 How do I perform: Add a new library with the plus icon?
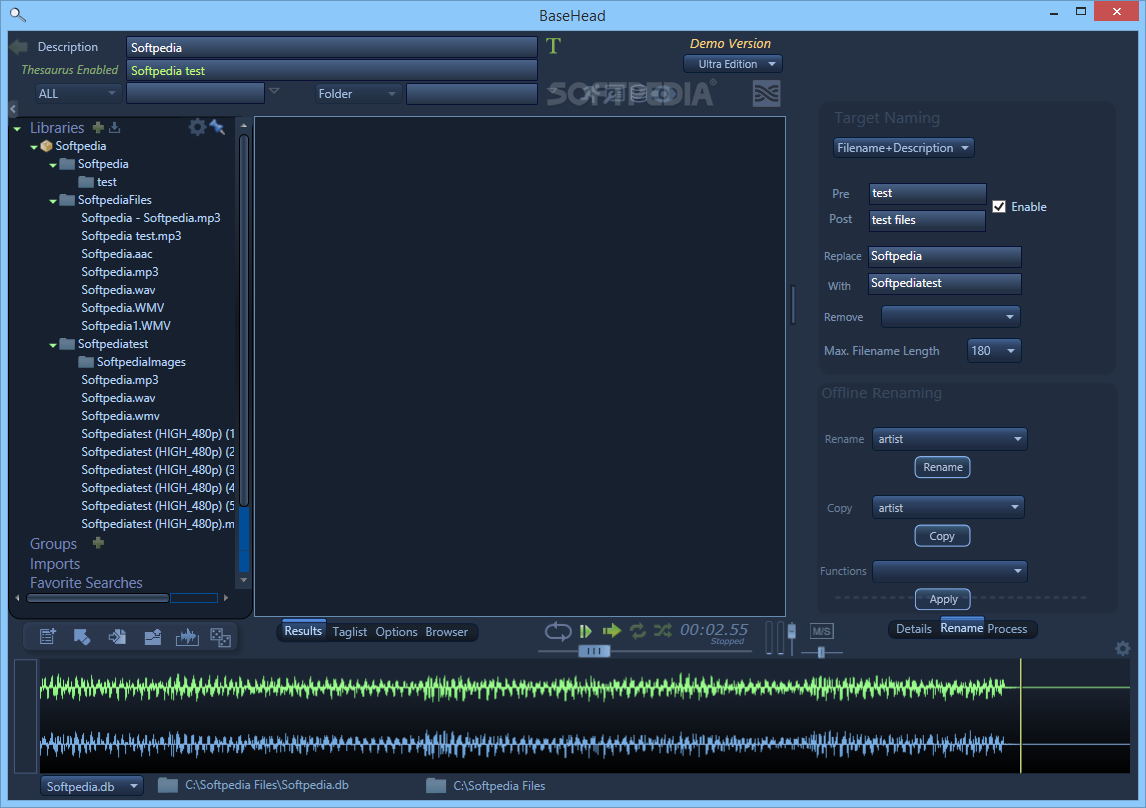[98, 127]
